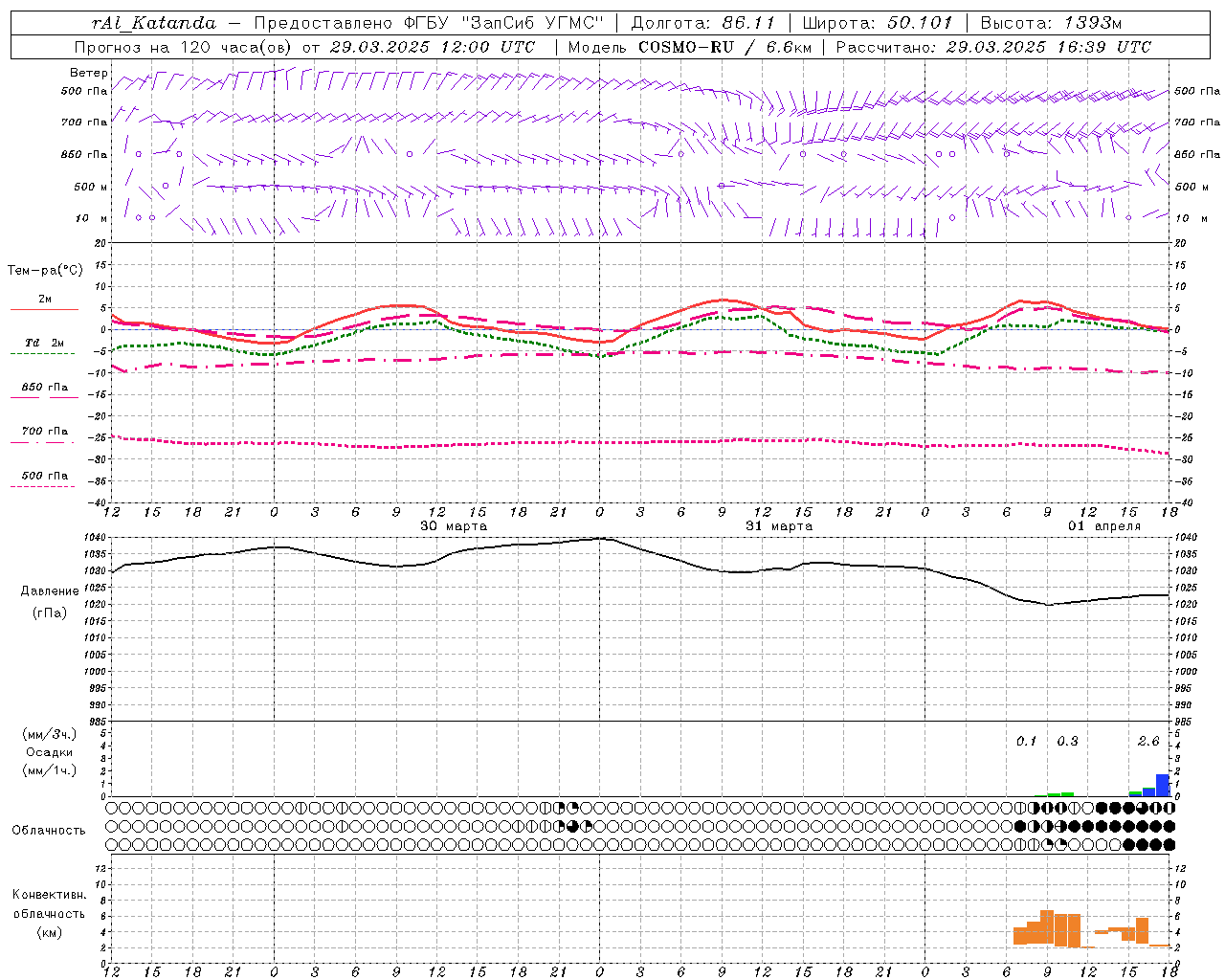The width and height of the screenshot is (1225, 980).
Task: Click the "500 м" wind level label on left
Action: point(91,187)
